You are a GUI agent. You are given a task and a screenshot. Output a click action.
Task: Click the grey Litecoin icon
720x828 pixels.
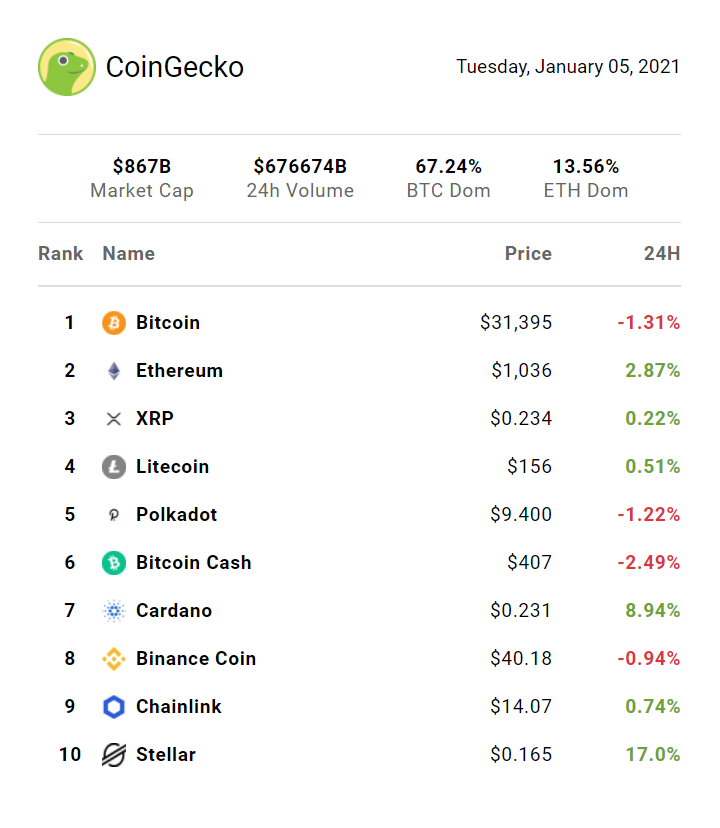(x=114, y=467)
